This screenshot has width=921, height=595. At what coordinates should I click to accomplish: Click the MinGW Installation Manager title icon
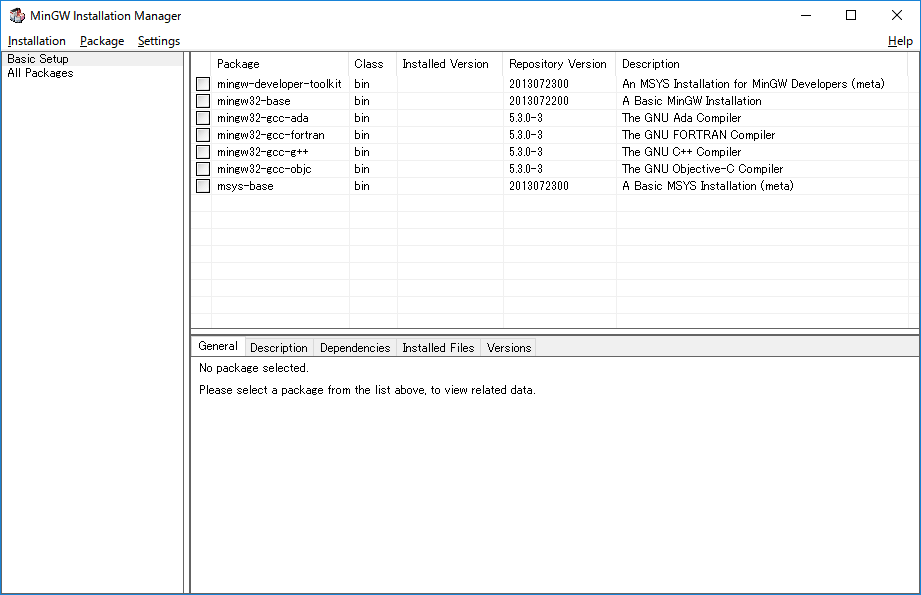point(17,16)
